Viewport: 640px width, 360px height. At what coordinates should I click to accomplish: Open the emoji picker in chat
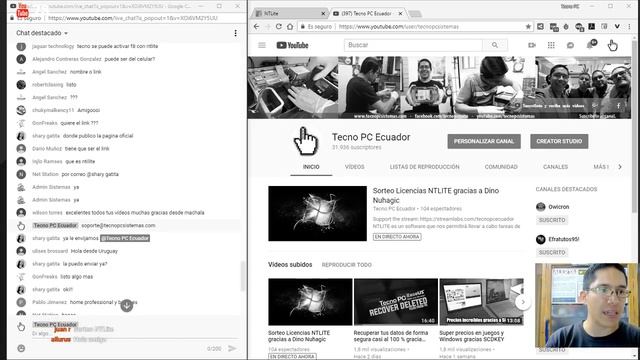pyautogui.click(x=21, y=348)
